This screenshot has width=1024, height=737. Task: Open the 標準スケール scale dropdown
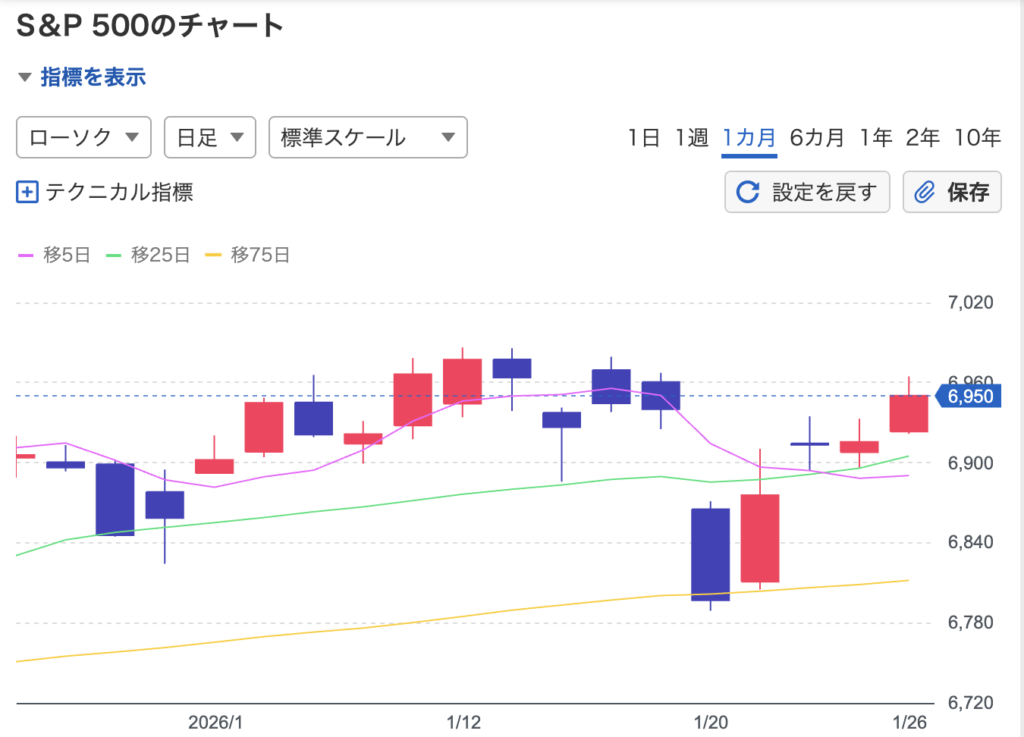pyautogui.click(x=367, y=138)
